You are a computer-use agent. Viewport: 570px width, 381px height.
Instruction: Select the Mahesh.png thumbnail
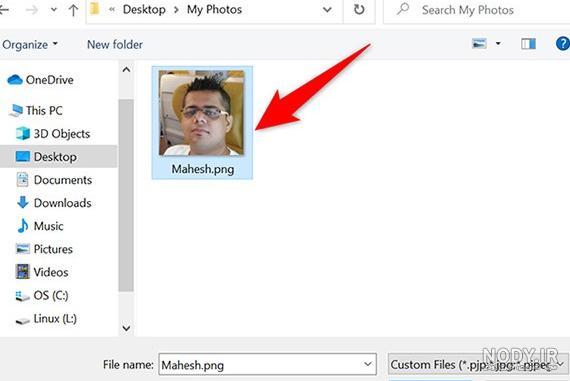coord(202,123)
